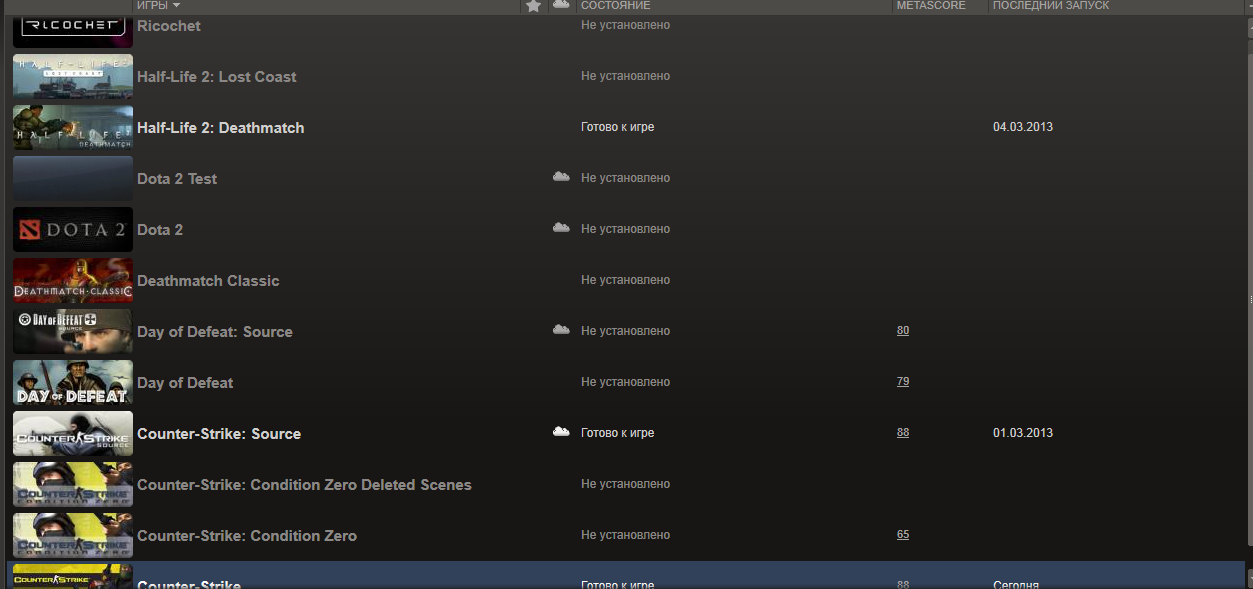Click the favorites star column header icon

533,6
